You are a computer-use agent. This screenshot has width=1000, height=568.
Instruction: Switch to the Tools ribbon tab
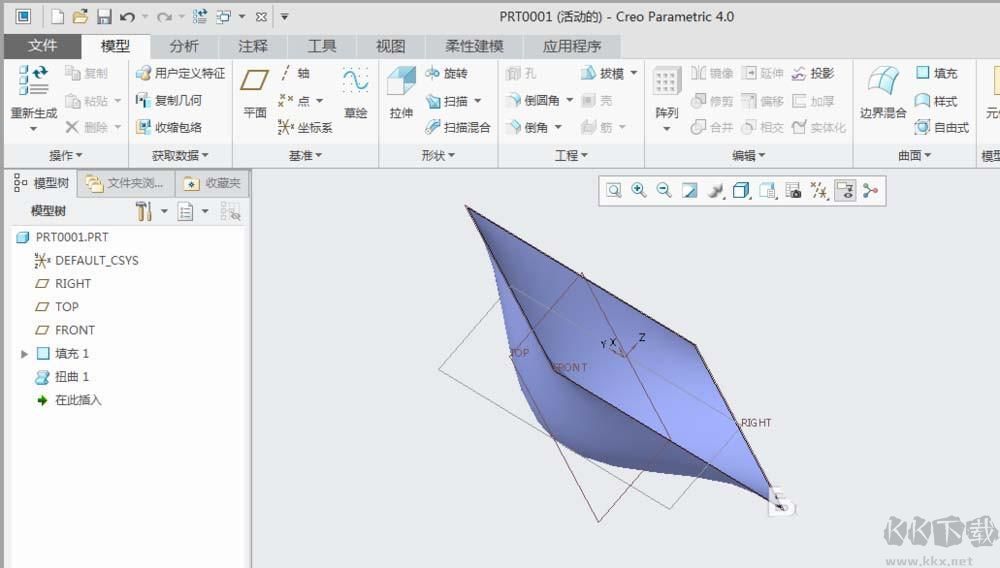coord(321,46)
